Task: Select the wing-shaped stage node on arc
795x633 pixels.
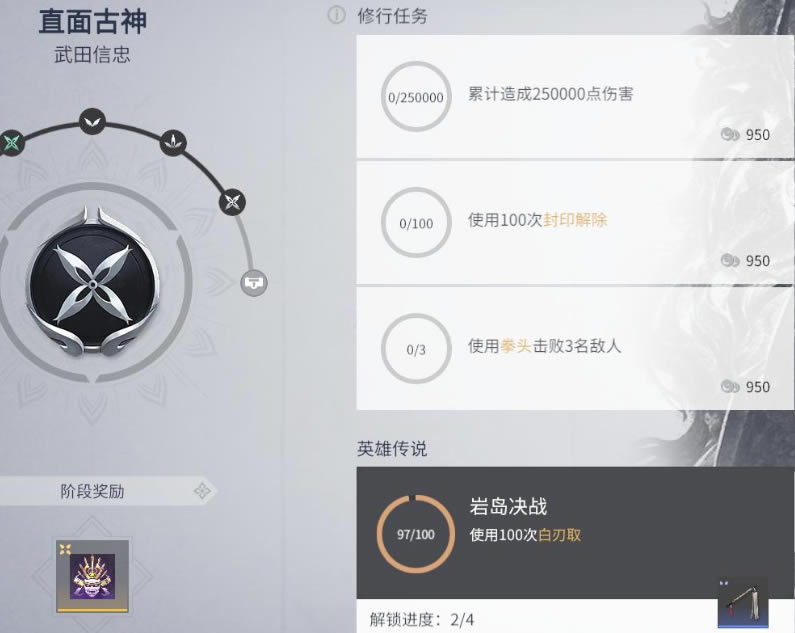Action: click(x=92, y=122)
